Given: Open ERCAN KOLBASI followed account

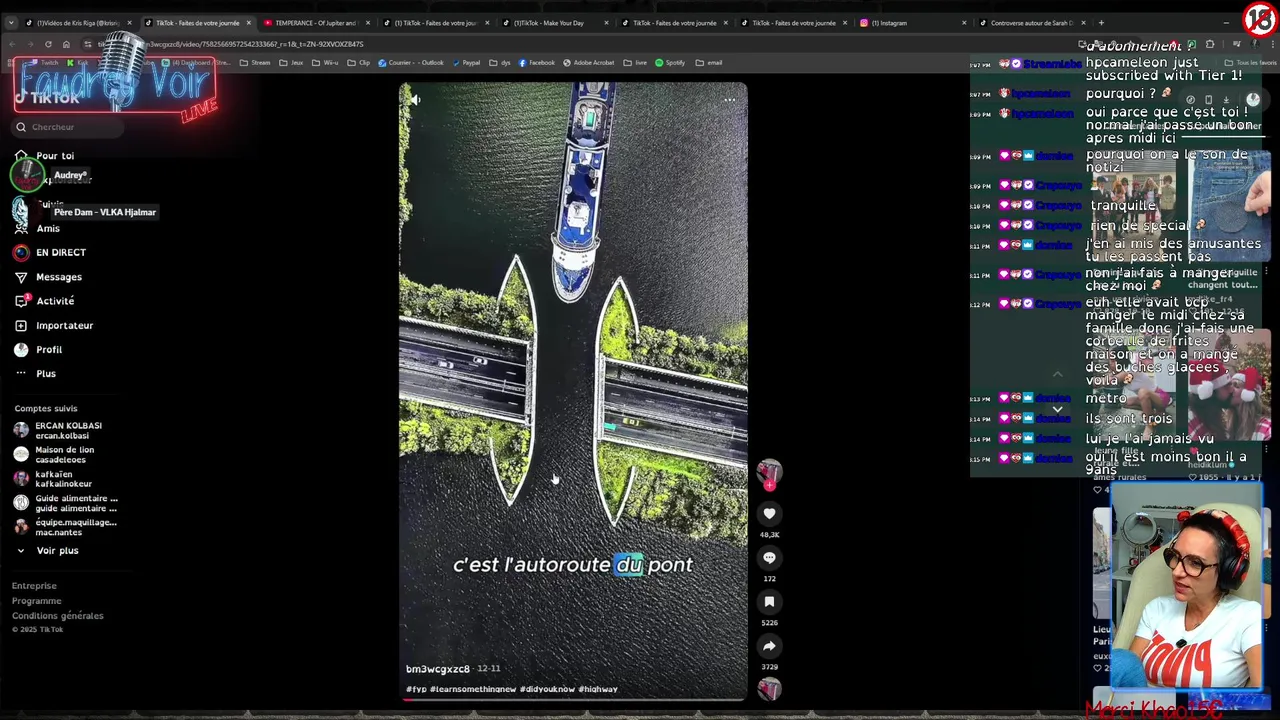Looking at the screenshot, I should [x=60, y=430].
